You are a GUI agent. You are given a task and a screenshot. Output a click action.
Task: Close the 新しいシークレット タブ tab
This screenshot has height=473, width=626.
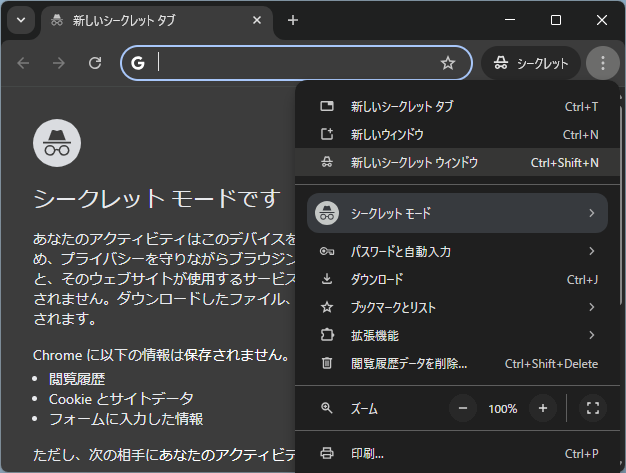click(x=257, y=20)
